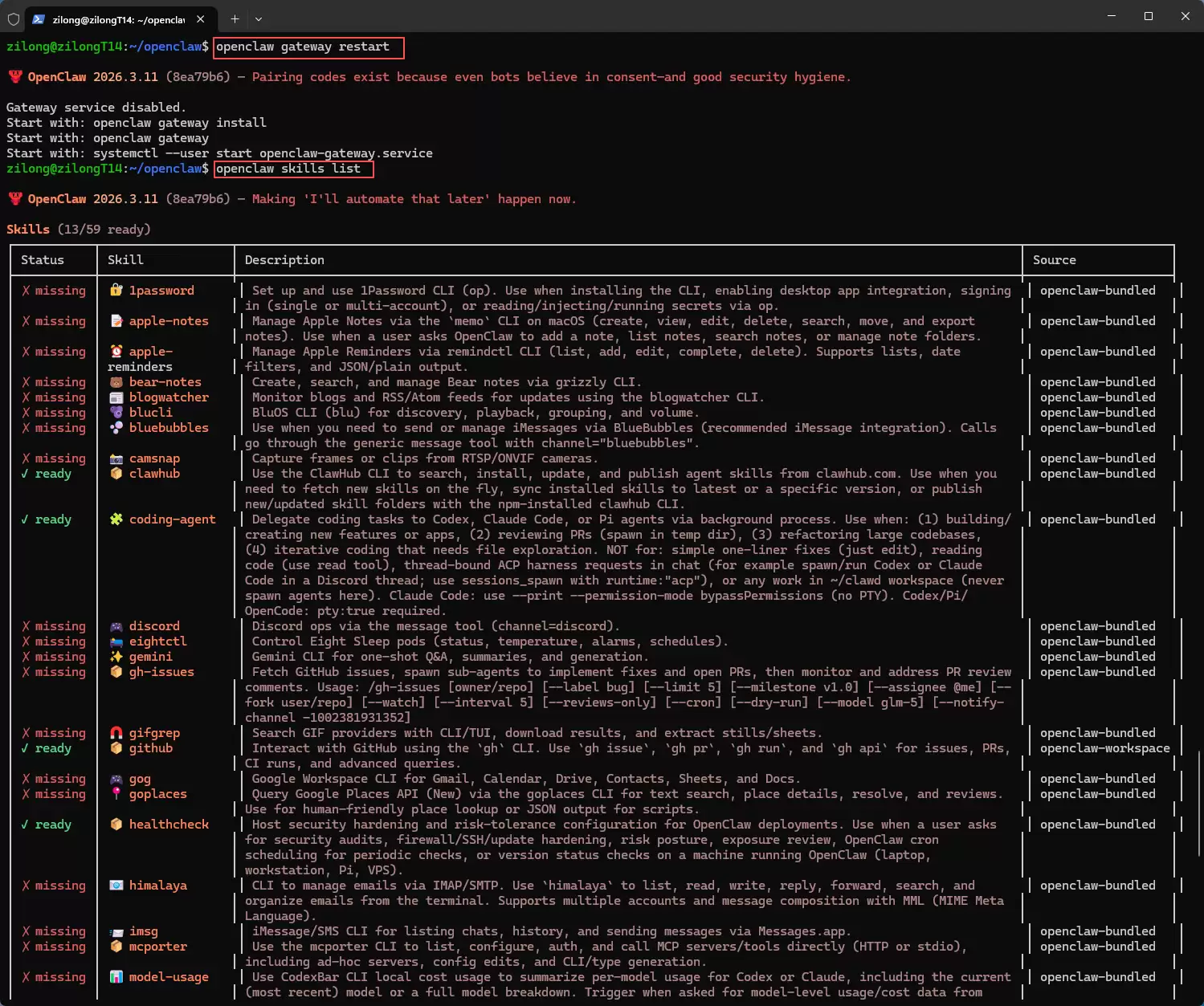
Task: Click the gh-issues package icon
Action: pyautogui.click(x=116, y=672)
